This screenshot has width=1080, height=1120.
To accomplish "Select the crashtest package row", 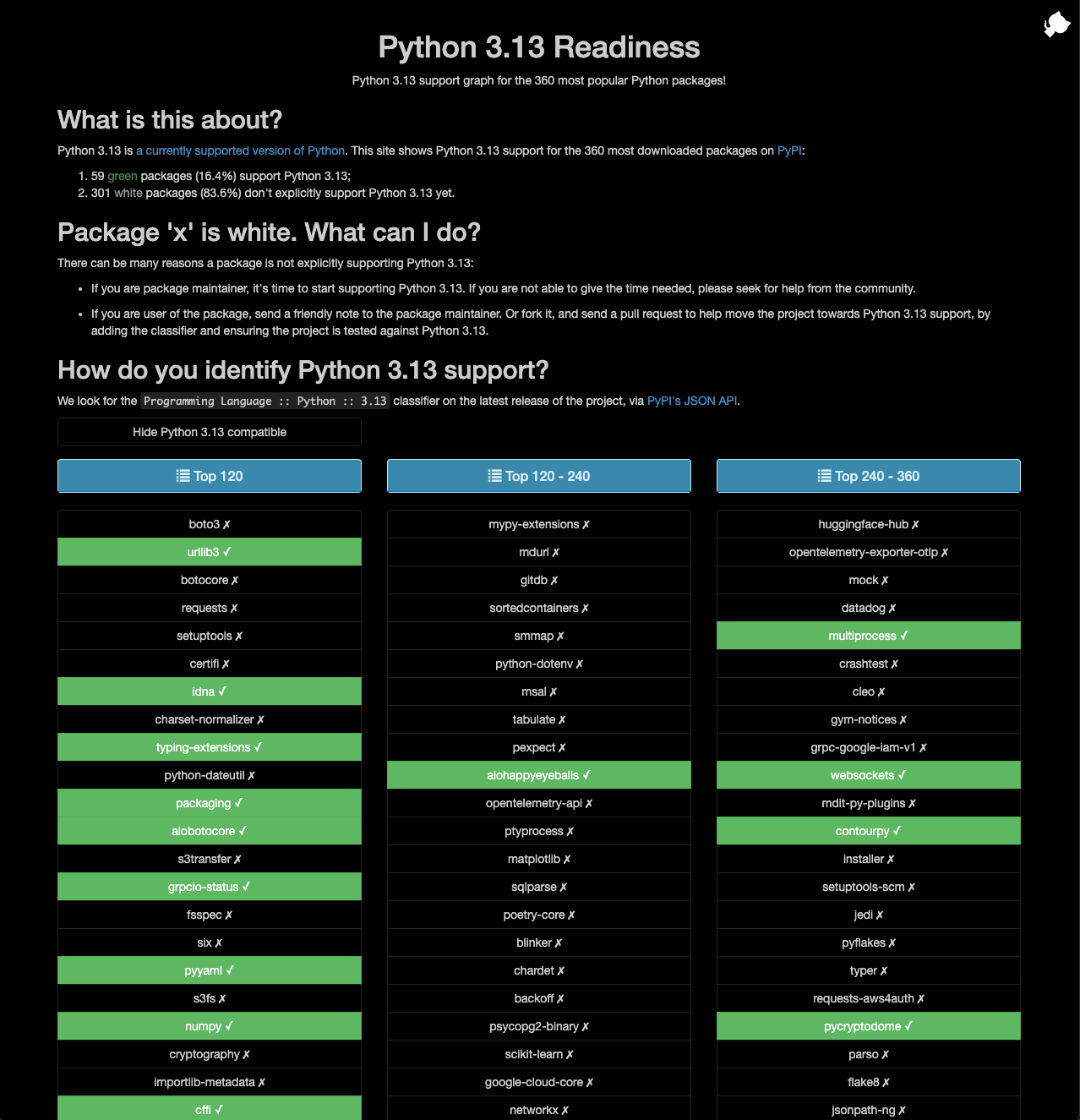I will (869, 664).
